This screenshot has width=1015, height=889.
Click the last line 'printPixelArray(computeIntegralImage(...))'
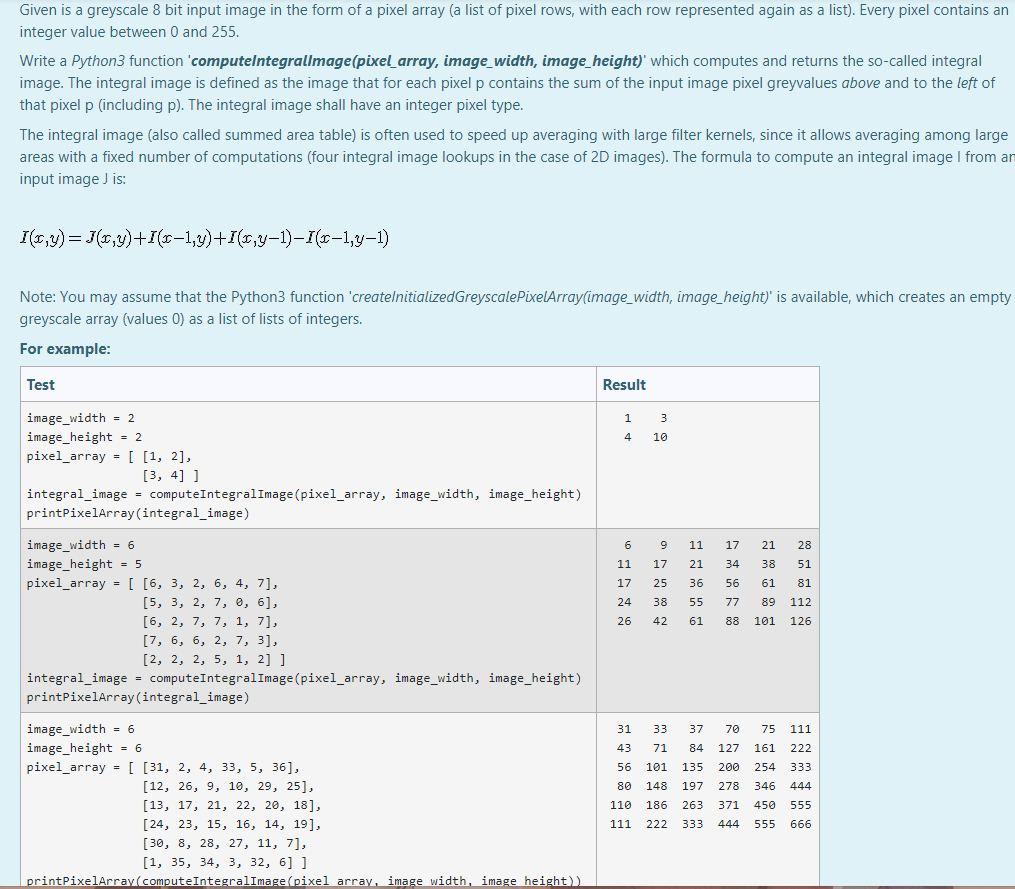[x=304, y=881]
